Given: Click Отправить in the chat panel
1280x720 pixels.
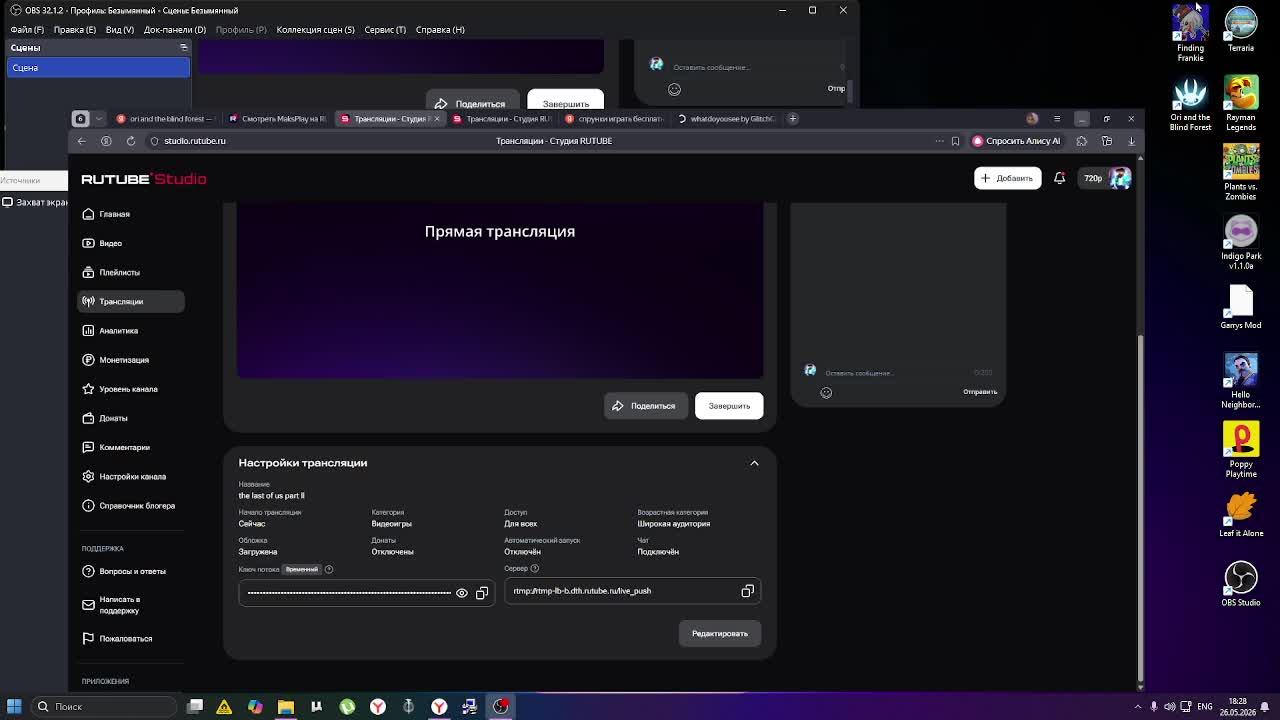Looking at the screenshot, I should 980,392.
